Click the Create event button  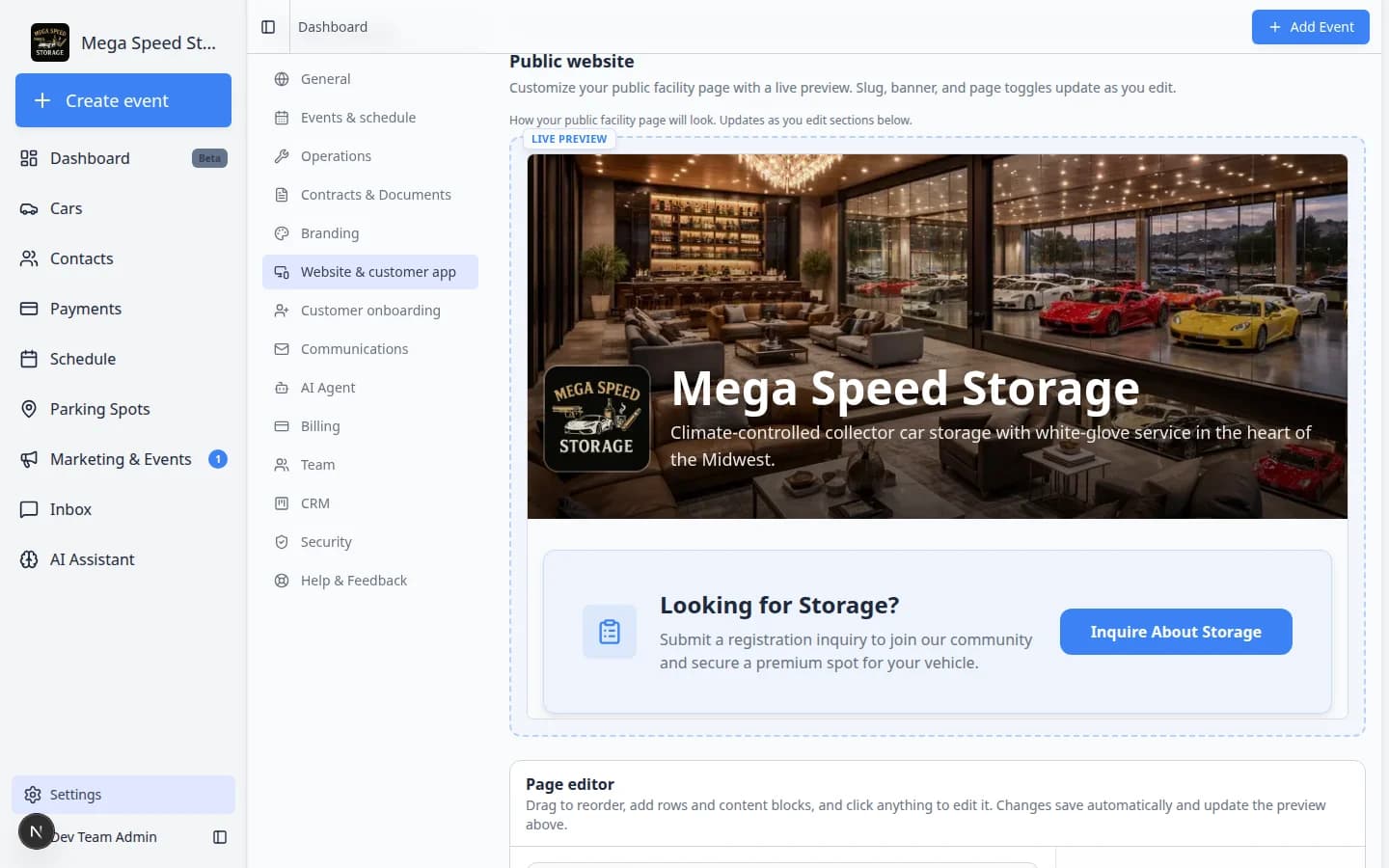[x=123, y=100]
